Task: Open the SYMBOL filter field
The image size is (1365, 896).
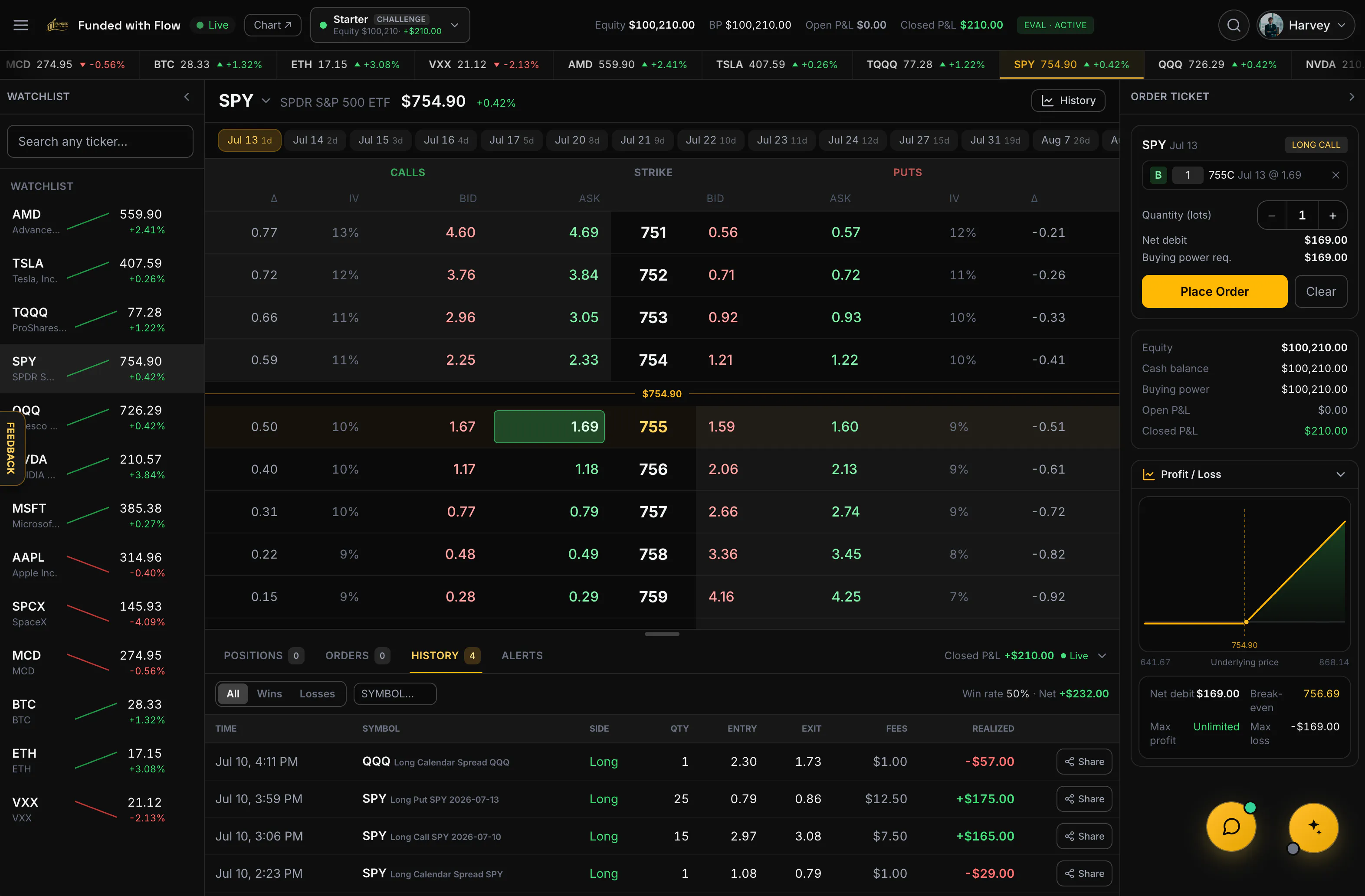Action: 395,694
